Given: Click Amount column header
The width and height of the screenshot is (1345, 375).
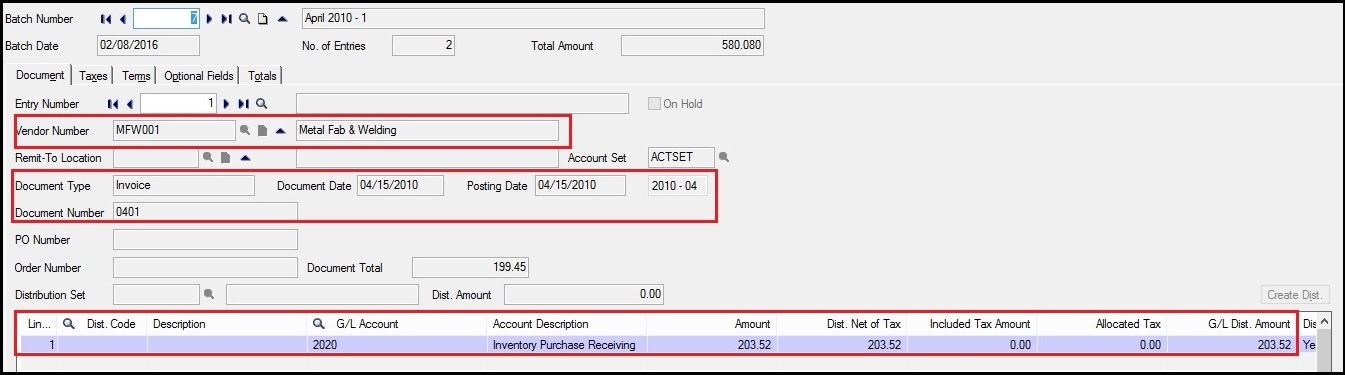Looking at the screenshot, I should point(711,324).
